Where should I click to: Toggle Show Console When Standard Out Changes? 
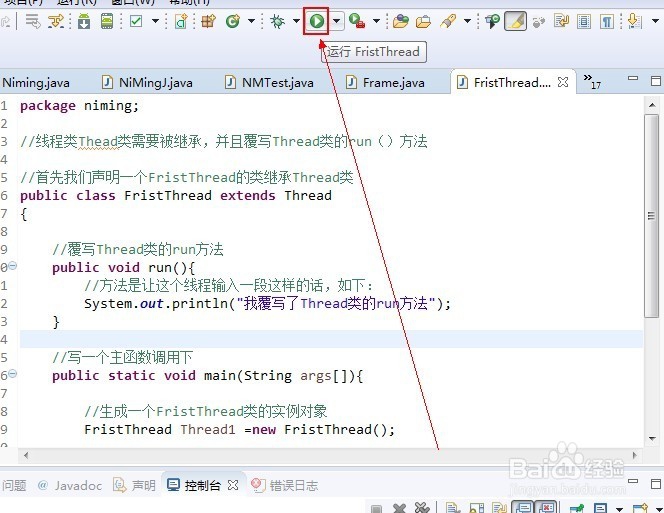point(522,507)
